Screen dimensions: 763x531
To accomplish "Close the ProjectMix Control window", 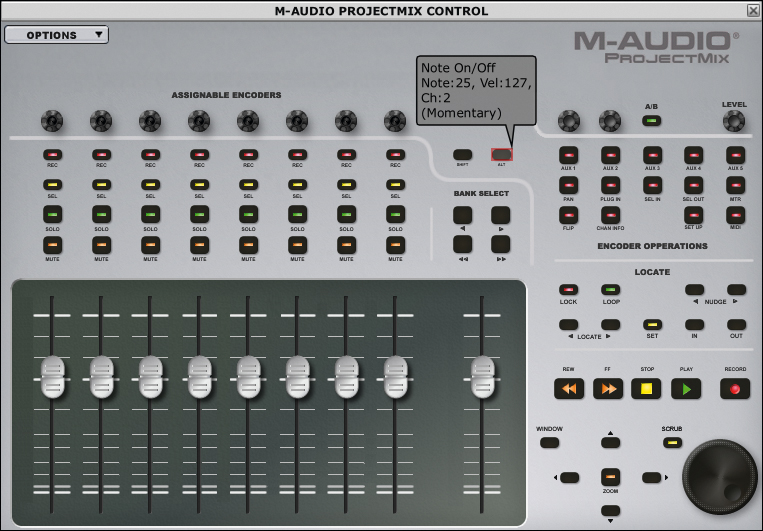I will pos(753,10).
